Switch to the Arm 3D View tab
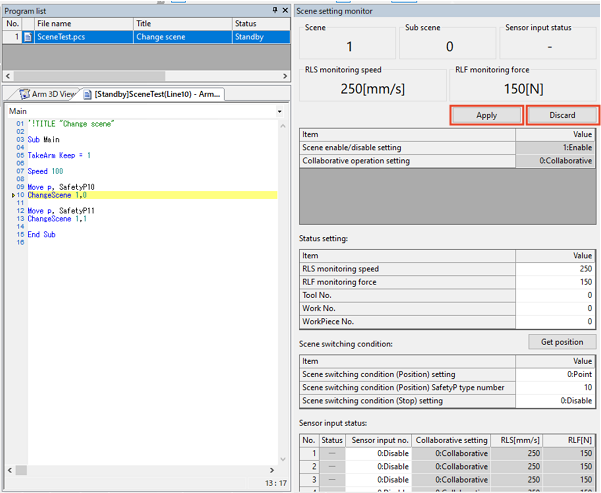Image resolution: width=601 pixels, height=493 pixels. pyautogui.click(x=48, y=94)
